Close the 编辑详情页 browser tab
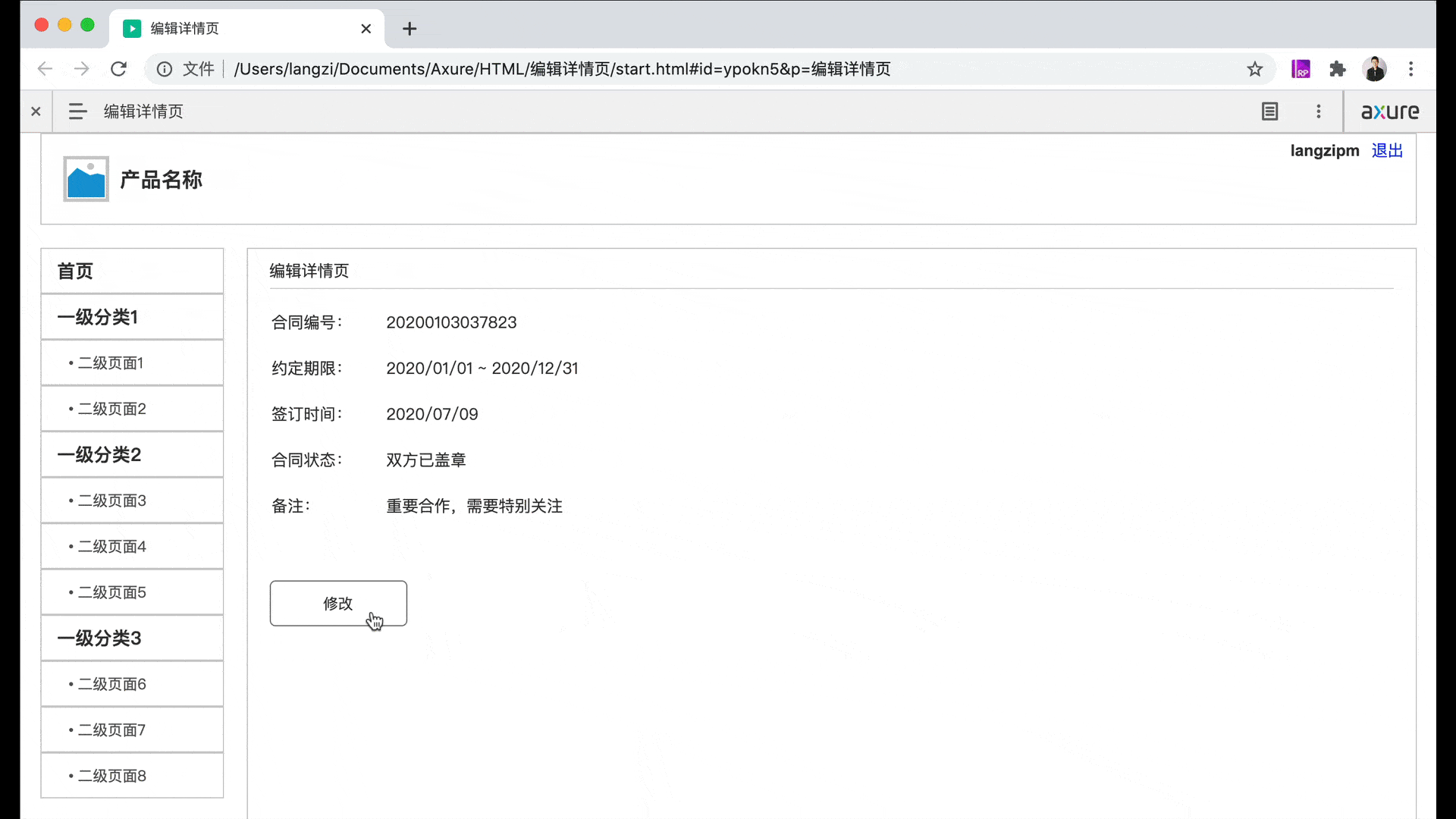The width and height of the screenshot is (1456, 819). coord(366,29)
